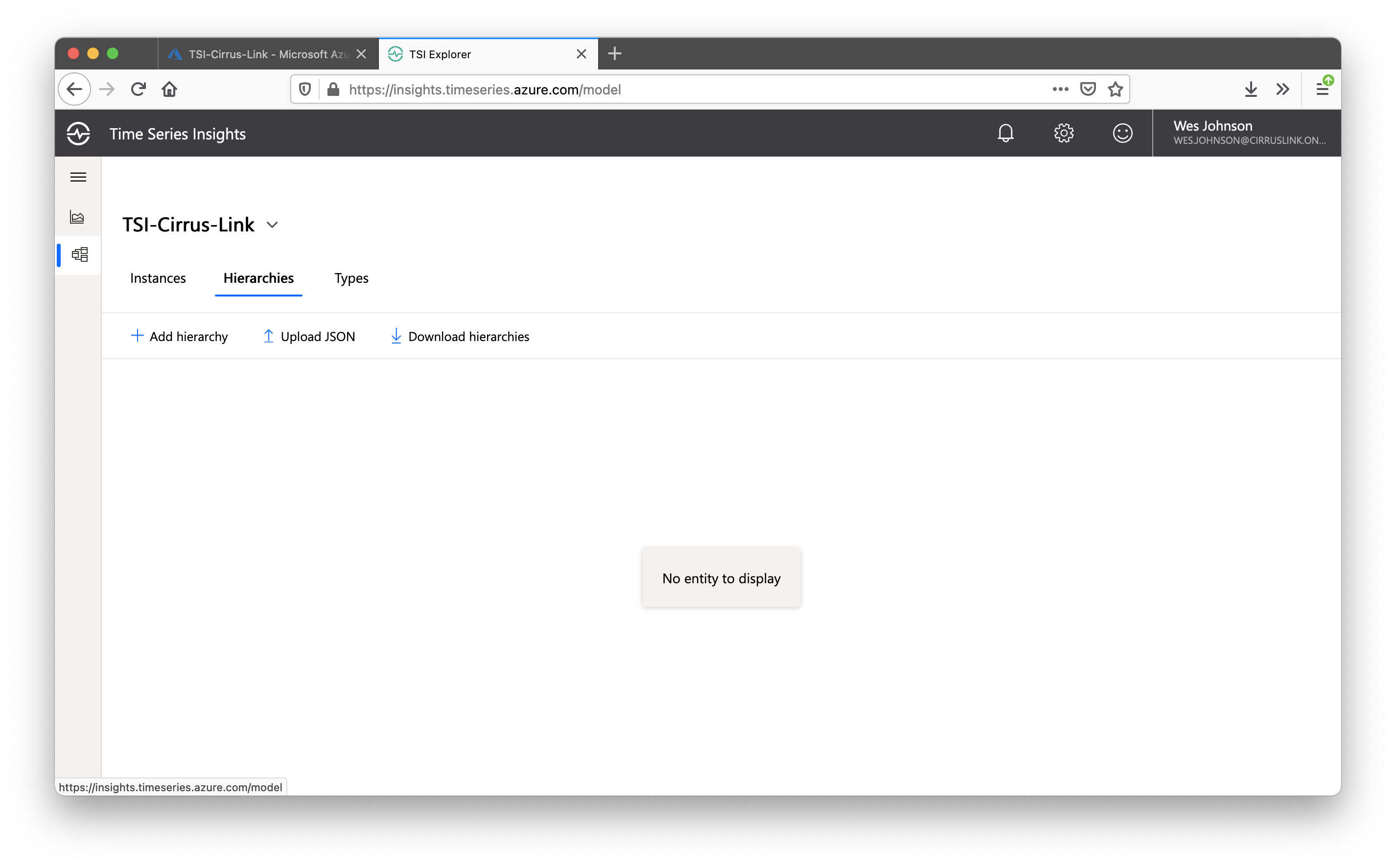Switch to the Types tab
This screenshot has width=1396, height=868.
[x=351, y=278]
